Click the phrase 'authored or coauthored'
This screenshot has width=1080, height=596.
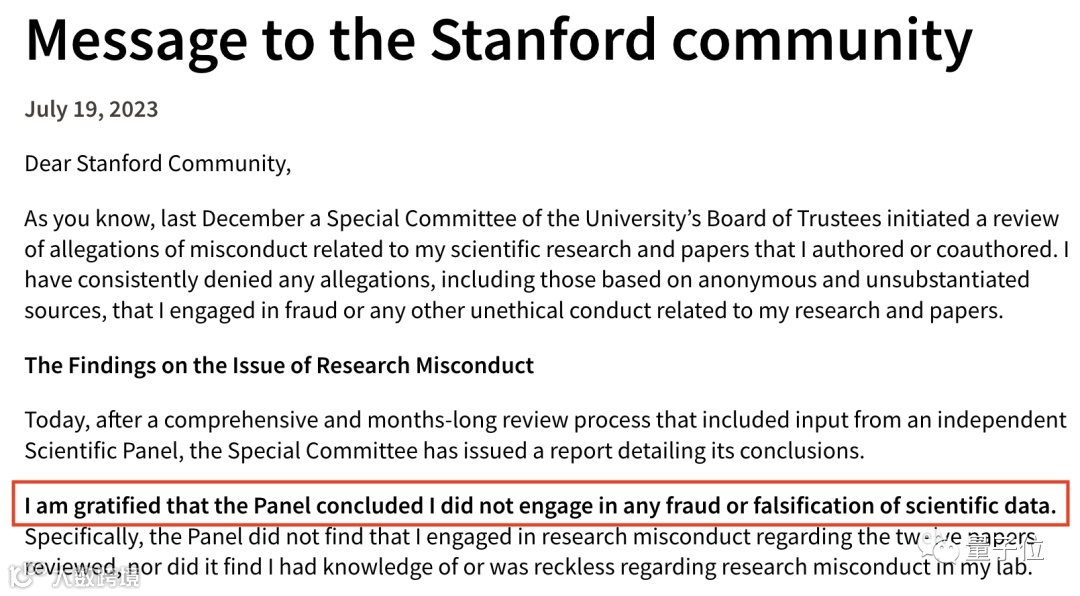tap(934, 249)
